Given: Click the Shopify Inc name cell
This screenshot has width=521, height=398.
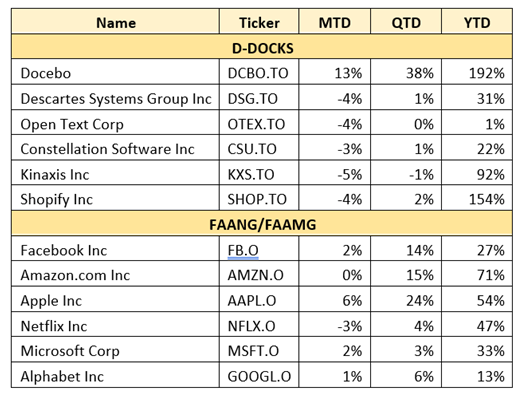Looking at the screenshot, I should (x=115, y=198).
